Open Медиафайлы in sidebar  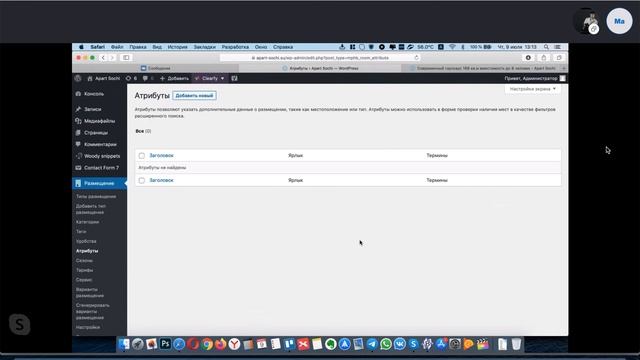99,121
